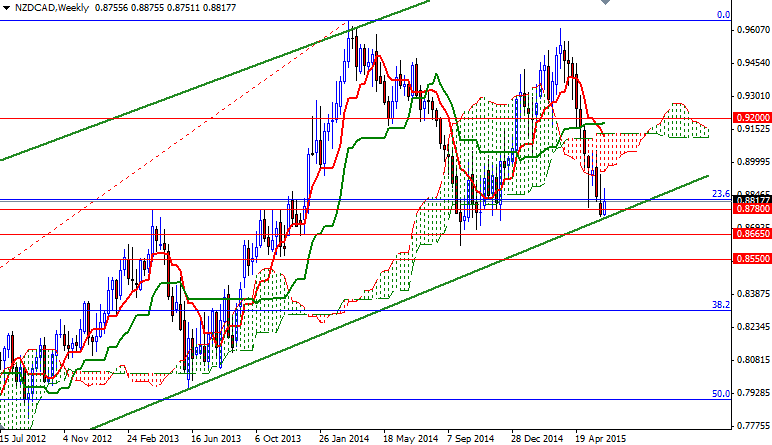Click the 16 Jun 2013 date label
This screenshot has height=445, width=772.
(216, 438)
